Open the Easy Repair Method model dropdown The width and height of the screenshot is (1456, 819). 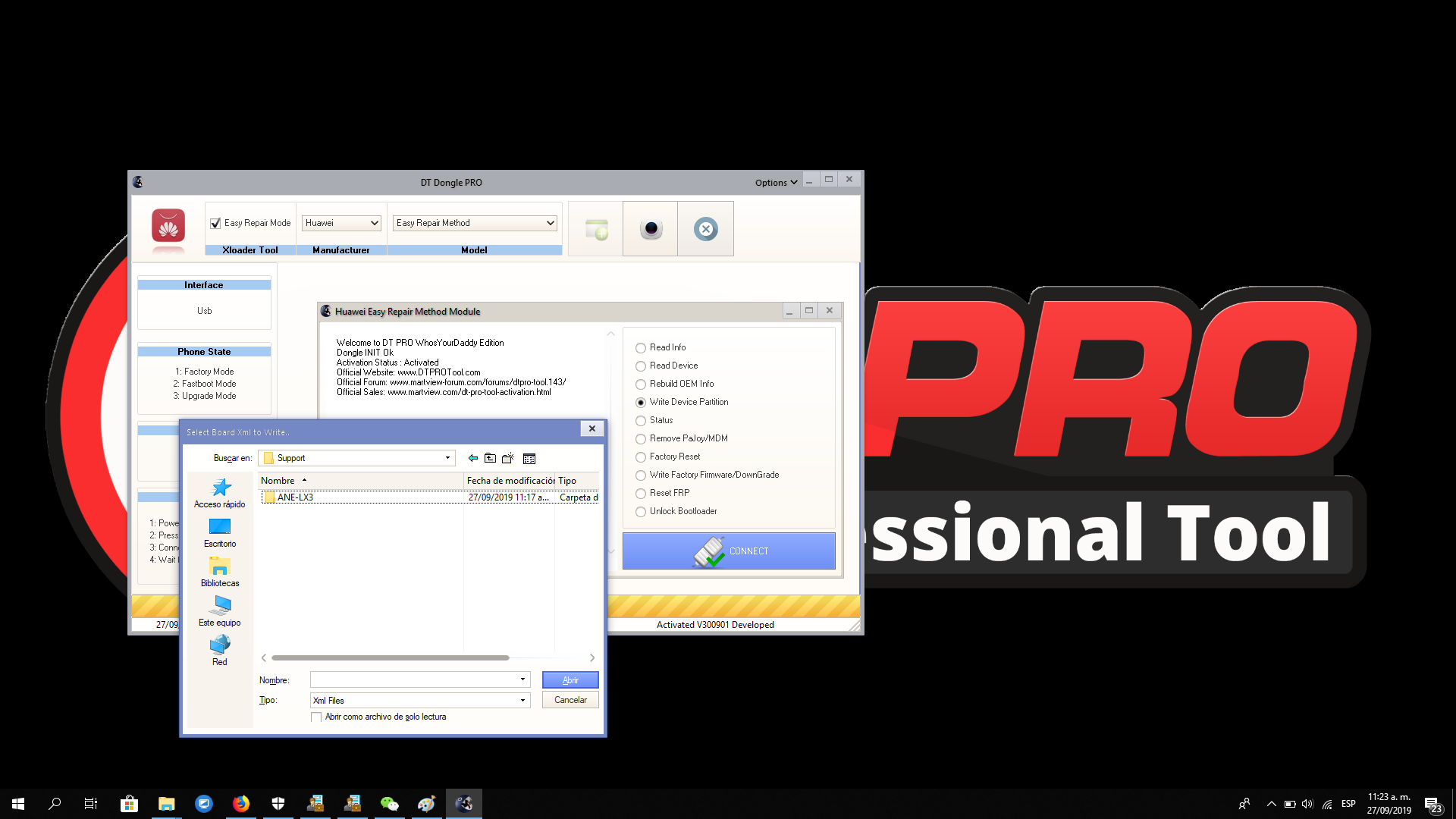pos(475,223)
